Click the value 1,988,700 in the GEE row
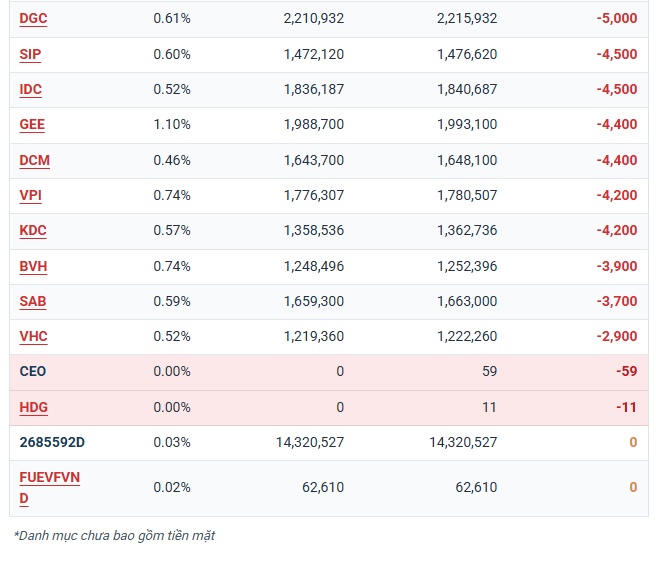 (314, 125)
